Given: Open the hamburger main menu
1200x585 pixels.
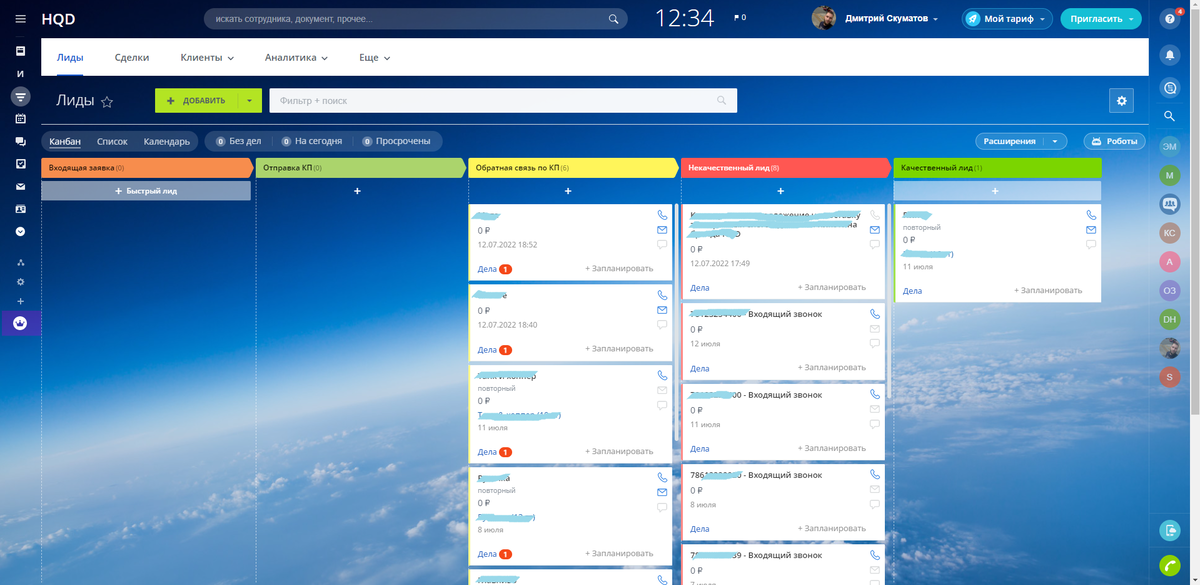Looking at the screenshot, I should coord(20,19).
